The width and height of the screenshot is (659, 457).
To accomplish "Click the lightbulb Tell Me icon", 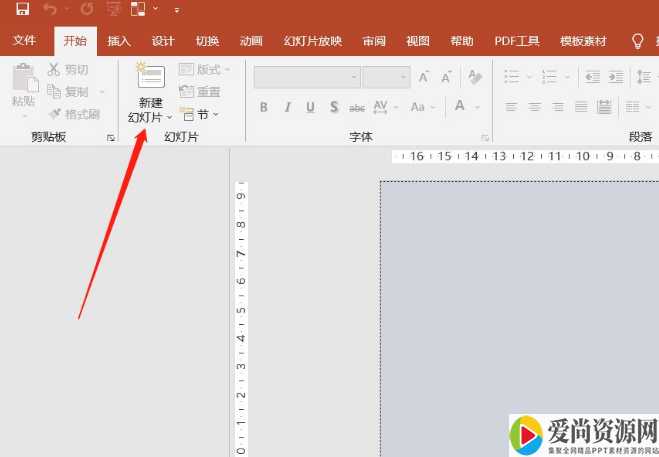I will 638,41.
